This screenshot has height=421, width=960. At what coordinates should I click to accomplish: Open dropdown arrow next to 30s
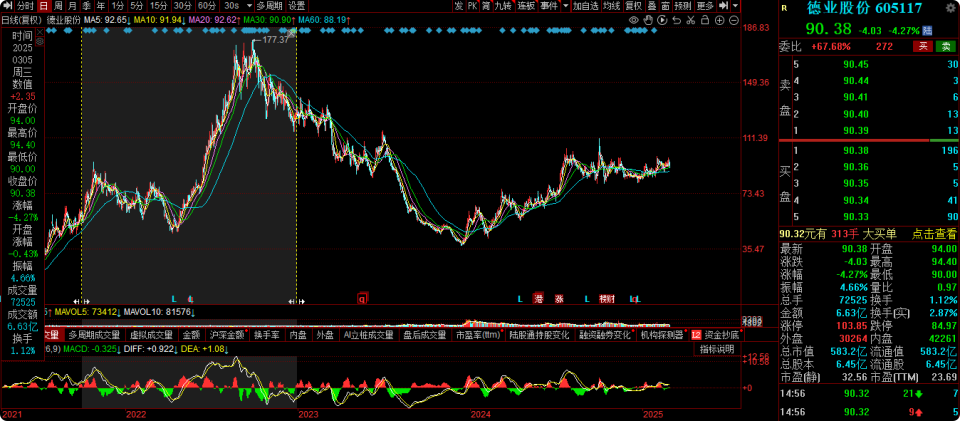point(249,6)
